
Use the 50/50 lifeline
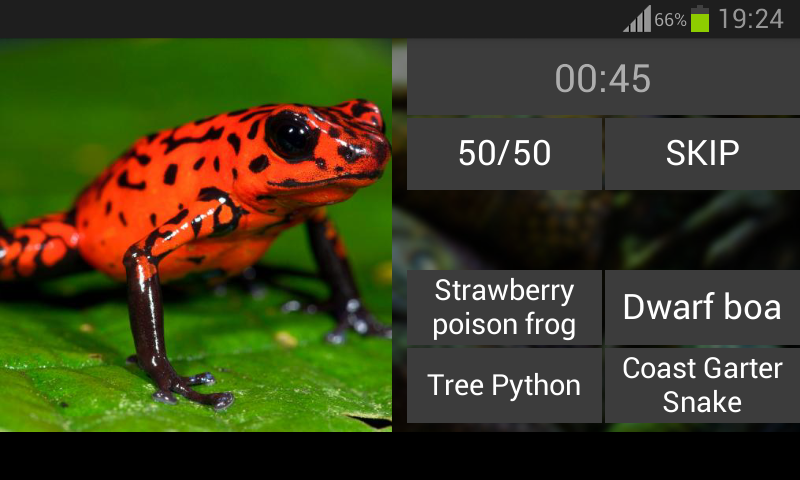click(x=505, y=153)
